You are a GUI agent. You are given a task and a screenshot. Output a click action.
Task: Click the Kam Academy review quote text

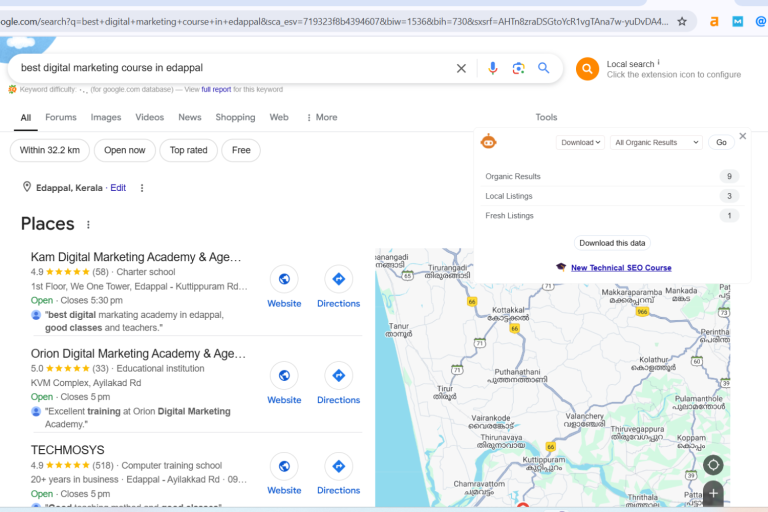134,321
